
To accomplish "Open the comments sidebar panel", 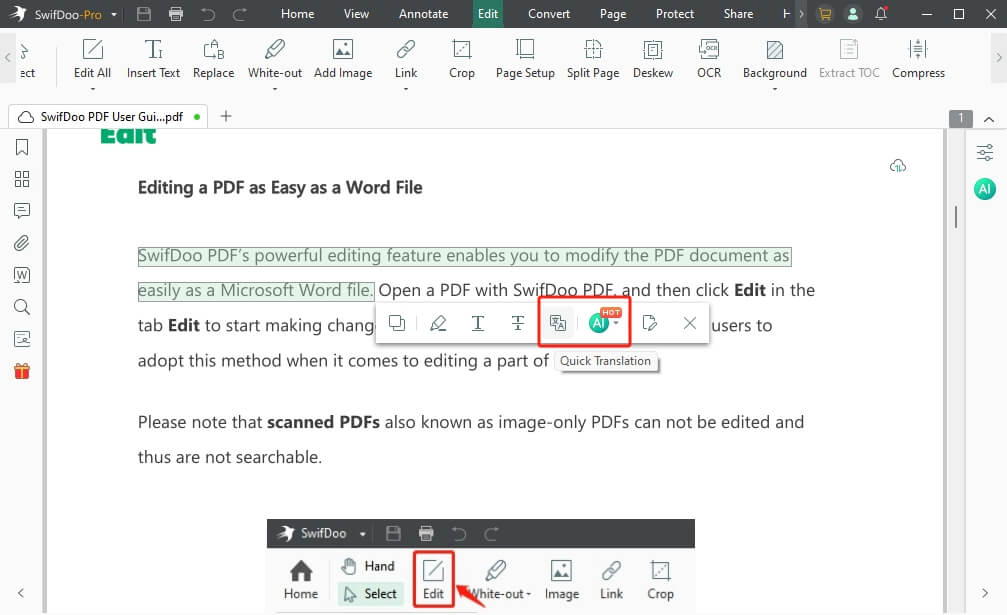I will pyautogui.click(x=22, y=211).
